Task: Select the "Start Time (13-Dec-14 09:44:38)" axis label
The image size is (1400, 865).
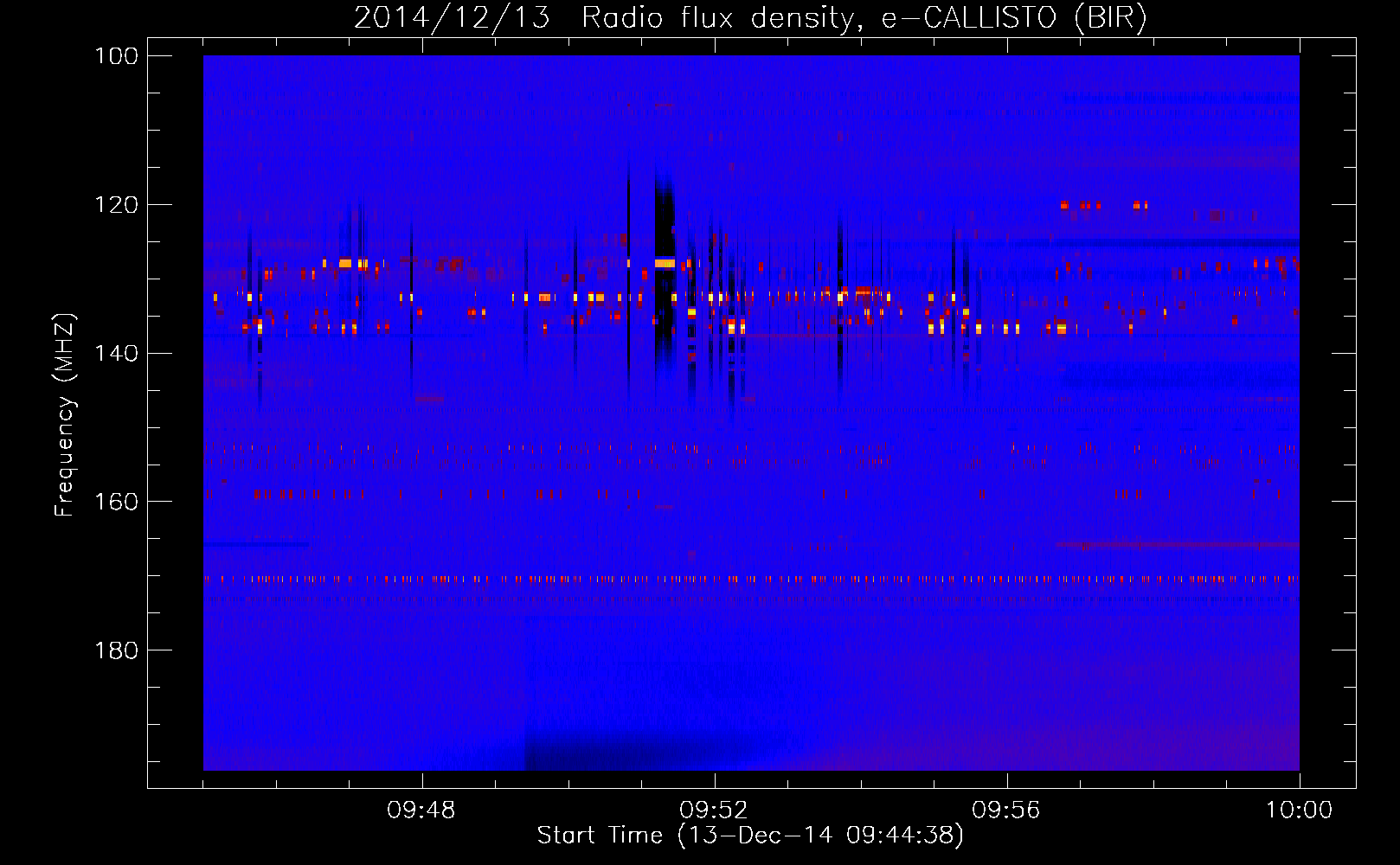Action: pos(750,836)
